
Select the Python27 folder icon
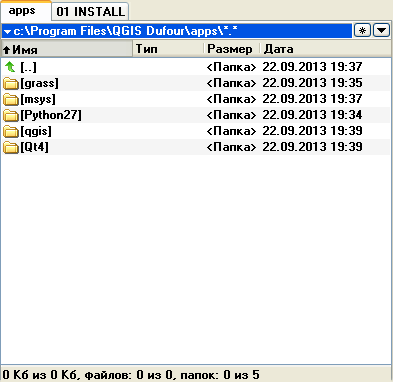click(11, 115)
